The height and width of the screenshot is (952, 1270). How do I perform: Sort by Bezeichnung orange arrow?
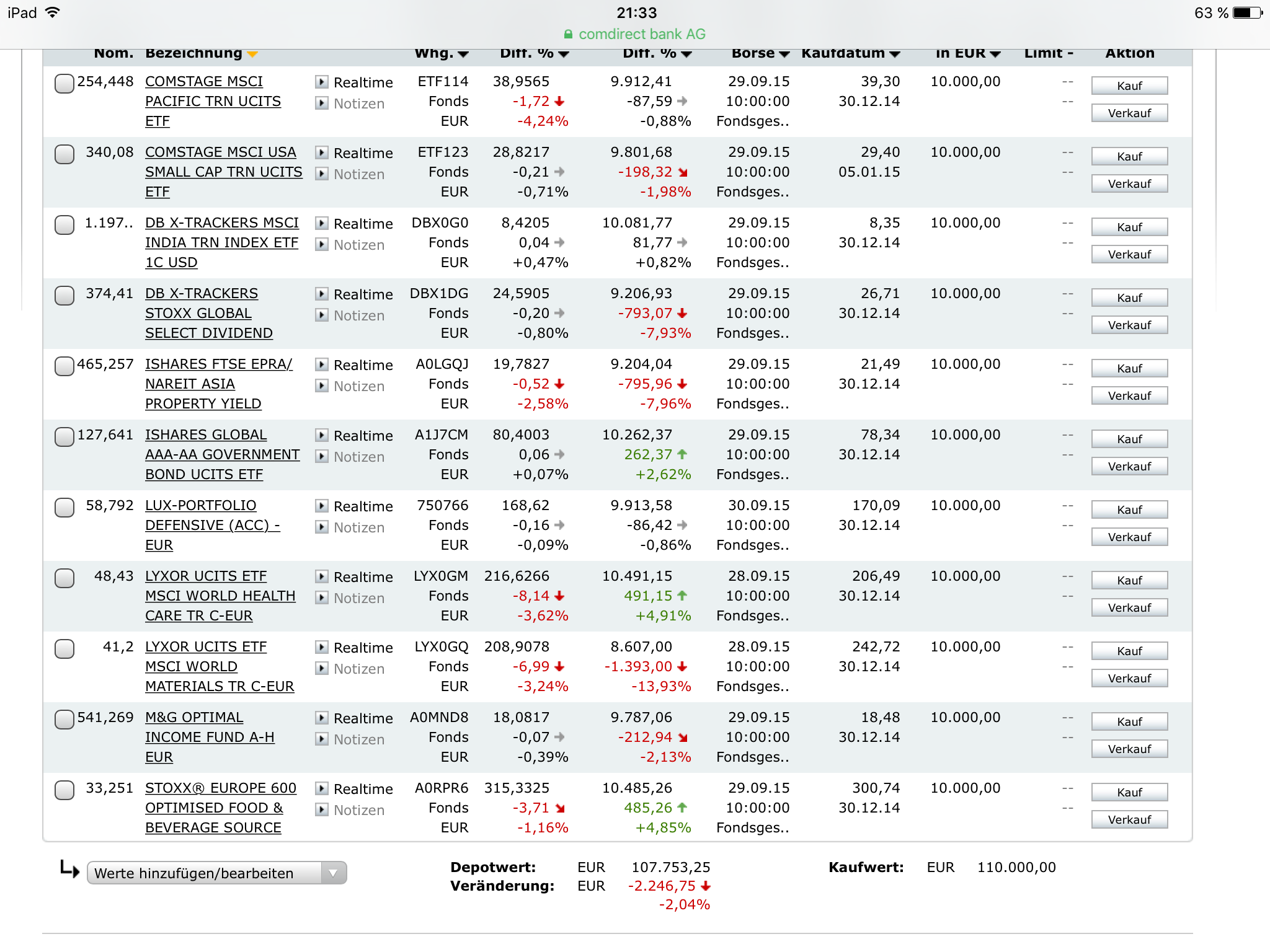[252, 55]
